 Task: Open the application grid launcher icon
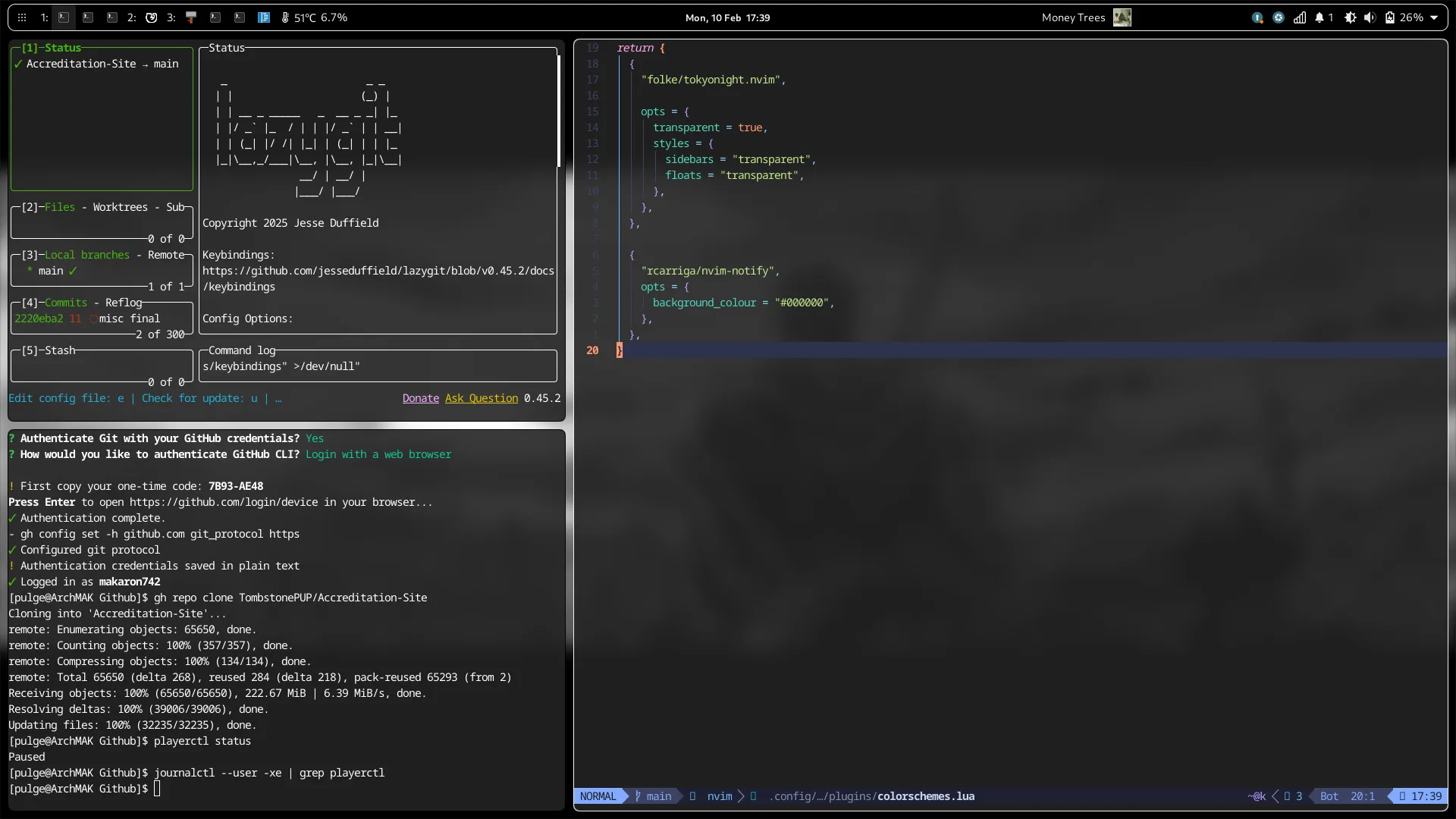[x=22, y=17]
